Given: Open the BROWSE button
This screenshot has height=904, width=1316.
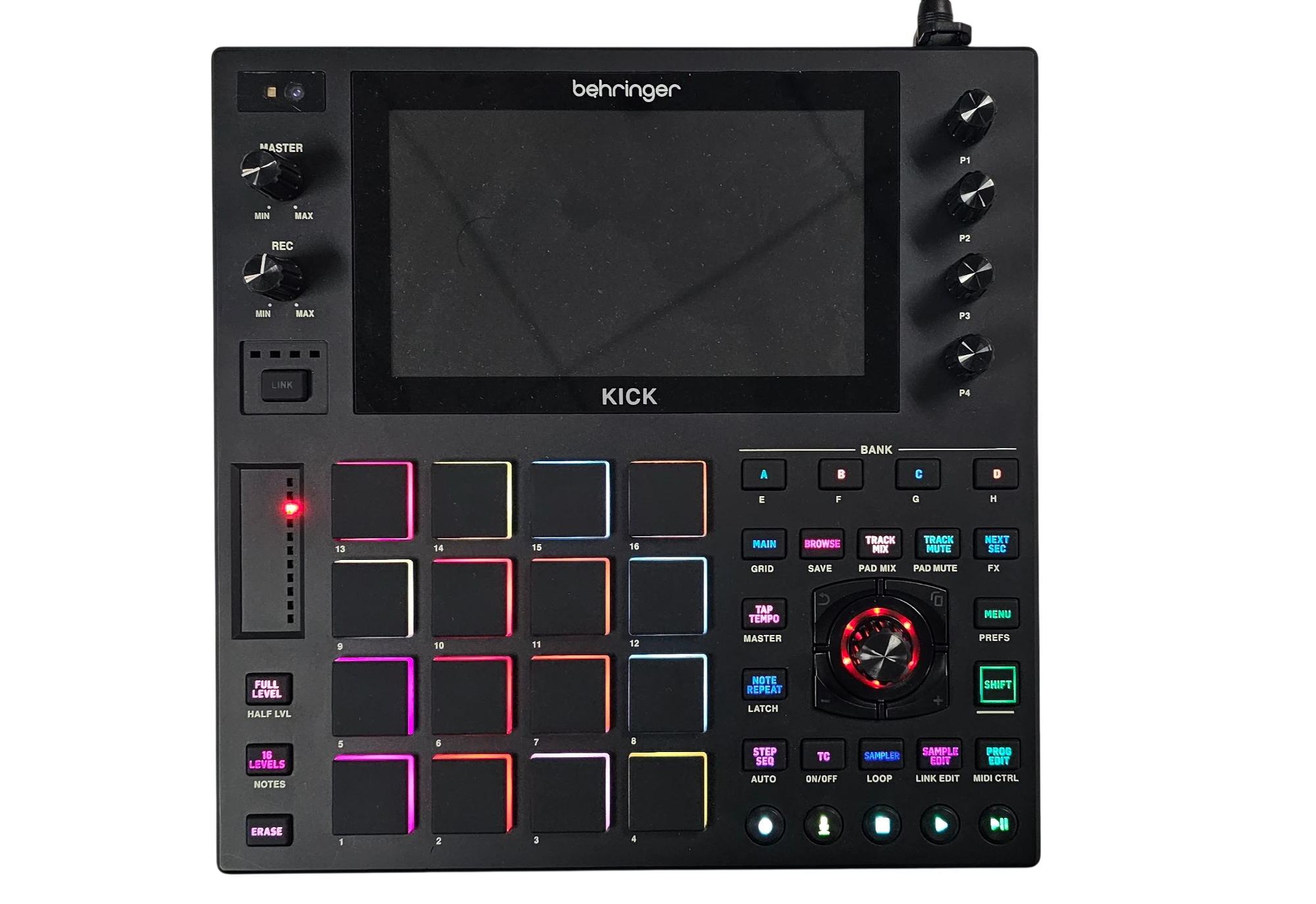Looking at the screenshot, I should pyautogui.click(x=822, y=544).
